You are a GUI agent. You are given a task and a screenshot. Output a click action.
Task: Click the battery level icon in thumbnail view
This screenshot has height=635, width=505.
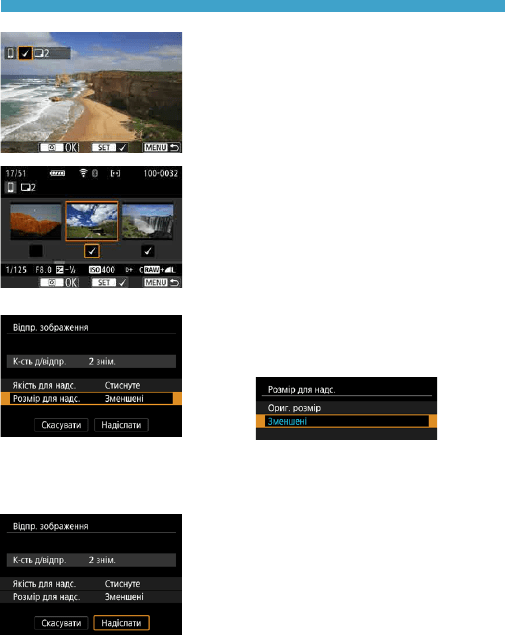click(x=57, y=173)
